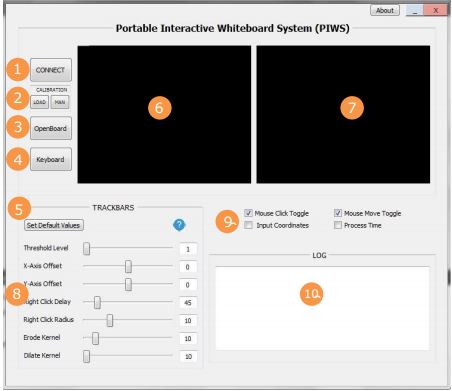
Task: Click the X-Axis Offset value field
Action: click(188, 267)
